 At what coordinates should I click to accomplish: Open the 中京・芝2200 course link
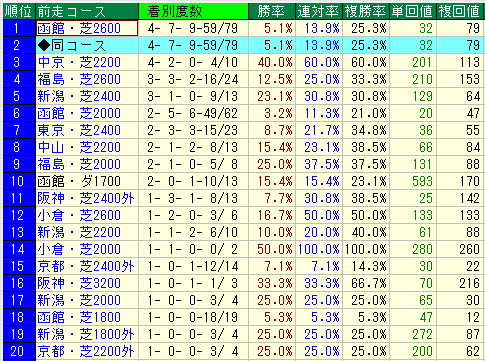(x=79, y=62)
